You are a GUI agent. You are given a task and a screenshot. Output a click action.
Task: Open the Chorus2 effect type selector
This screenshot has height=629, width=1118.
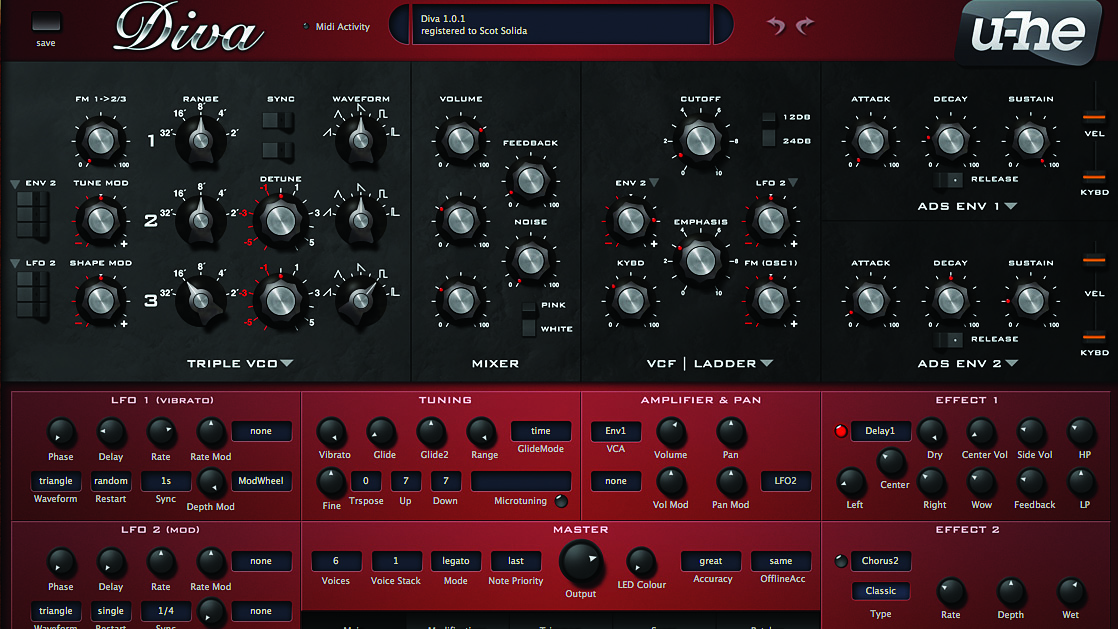(x=880, y=561)
